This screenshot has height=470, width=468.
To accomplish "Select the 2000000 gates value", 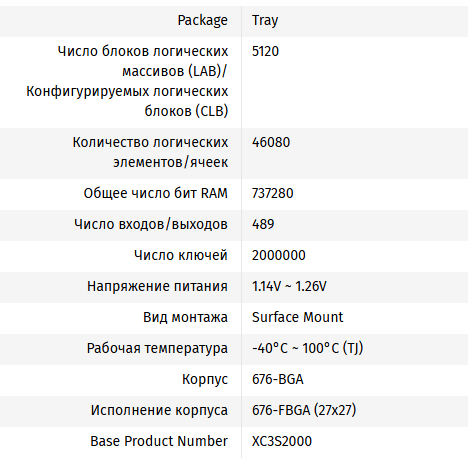I will click(279, 255).
